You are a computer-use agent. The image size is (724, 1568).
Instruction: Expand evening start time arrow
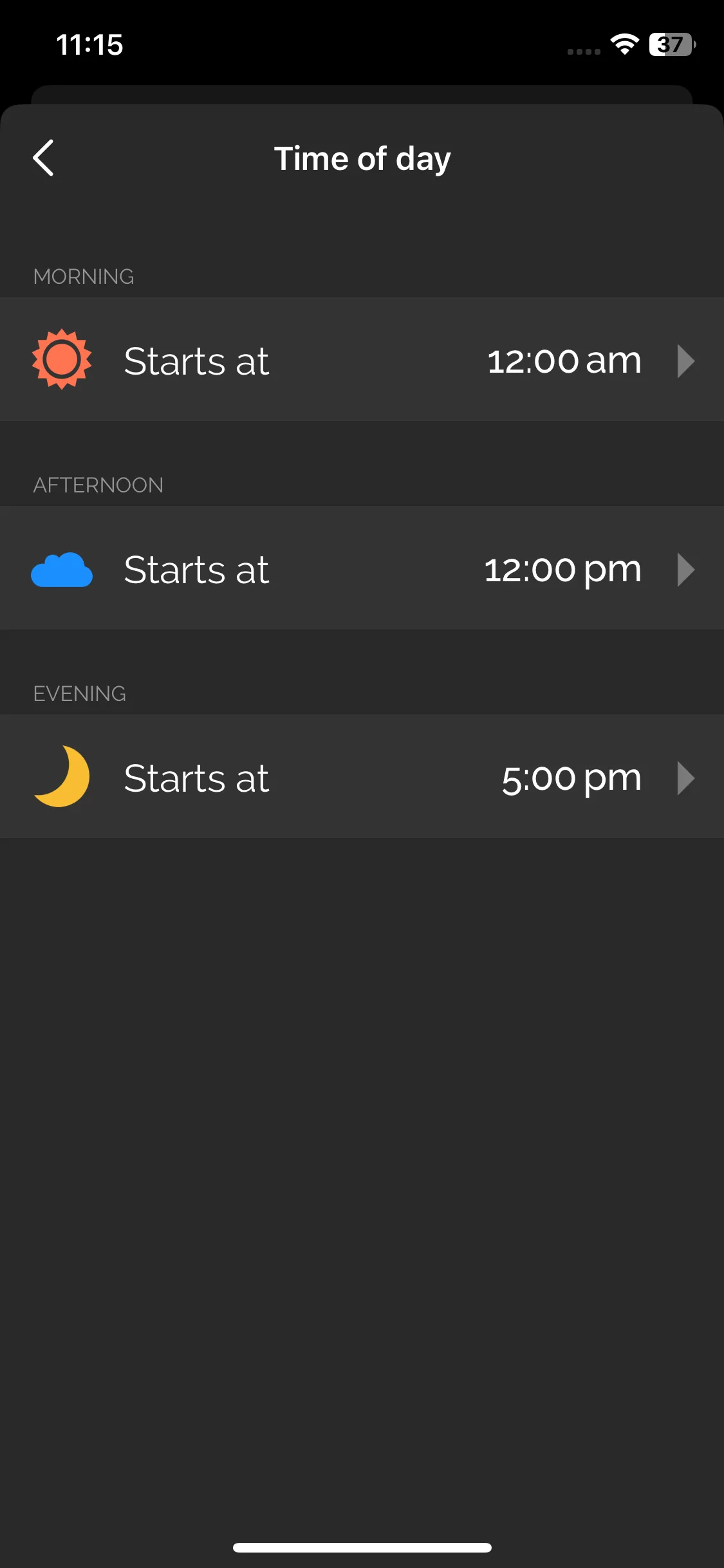(x=686, y=778)
